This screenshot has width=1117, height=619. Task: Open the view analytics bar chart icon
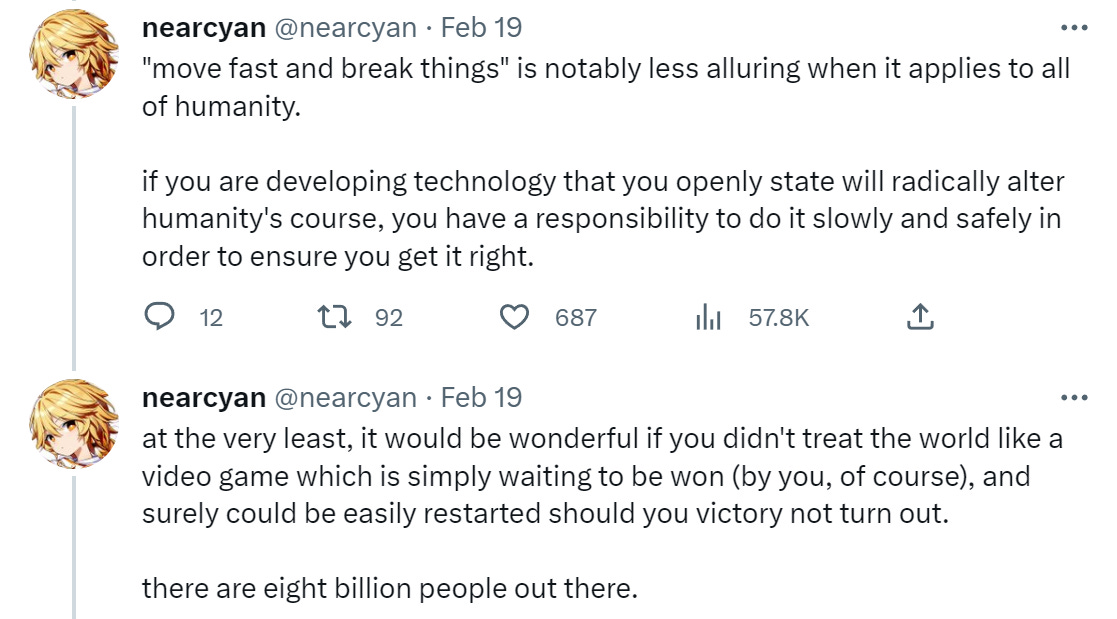708,317
